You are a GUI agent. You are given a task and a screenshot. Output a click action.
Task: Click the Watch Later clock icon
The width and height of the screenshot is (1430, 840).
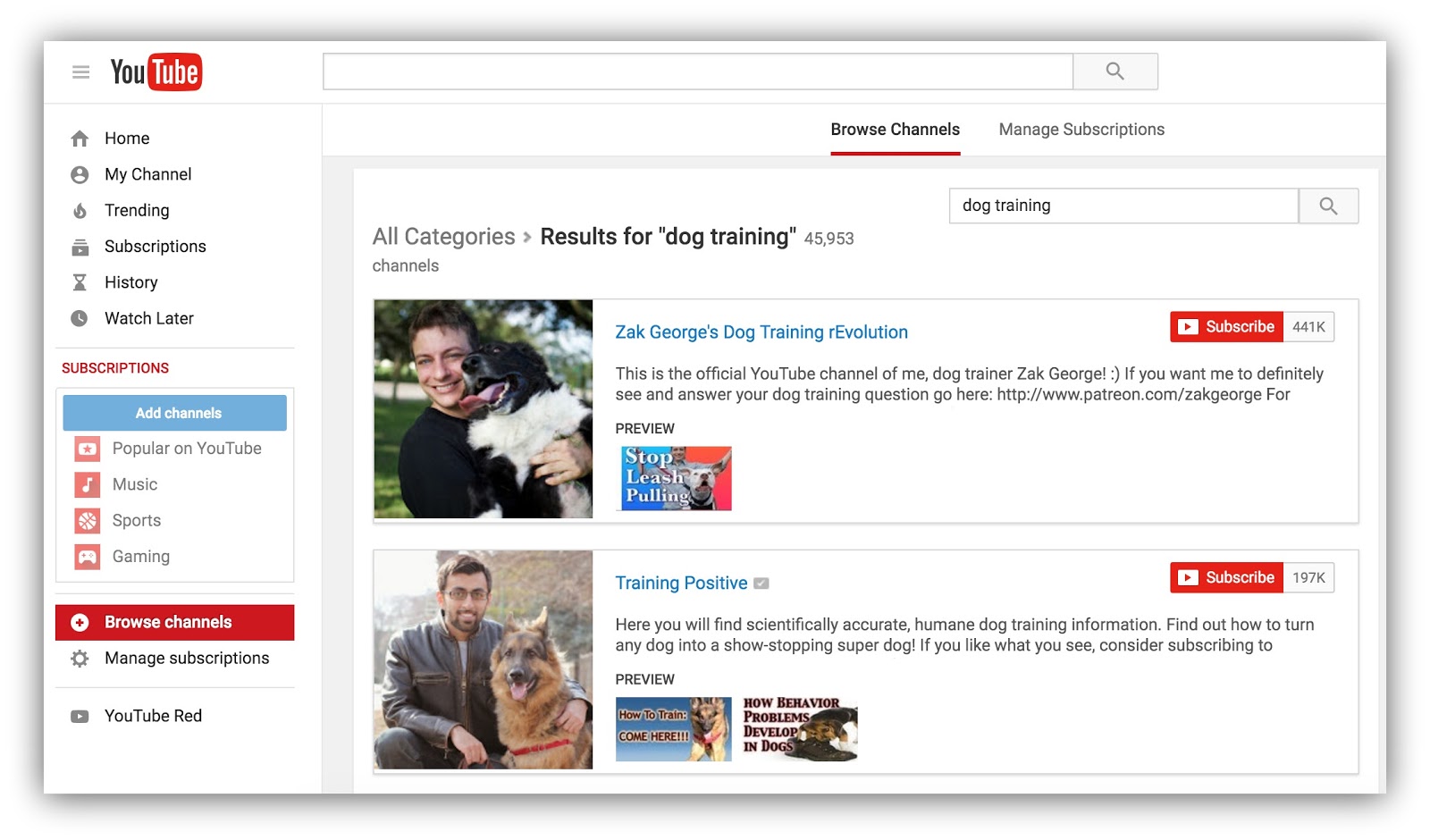tap(80, 318)
